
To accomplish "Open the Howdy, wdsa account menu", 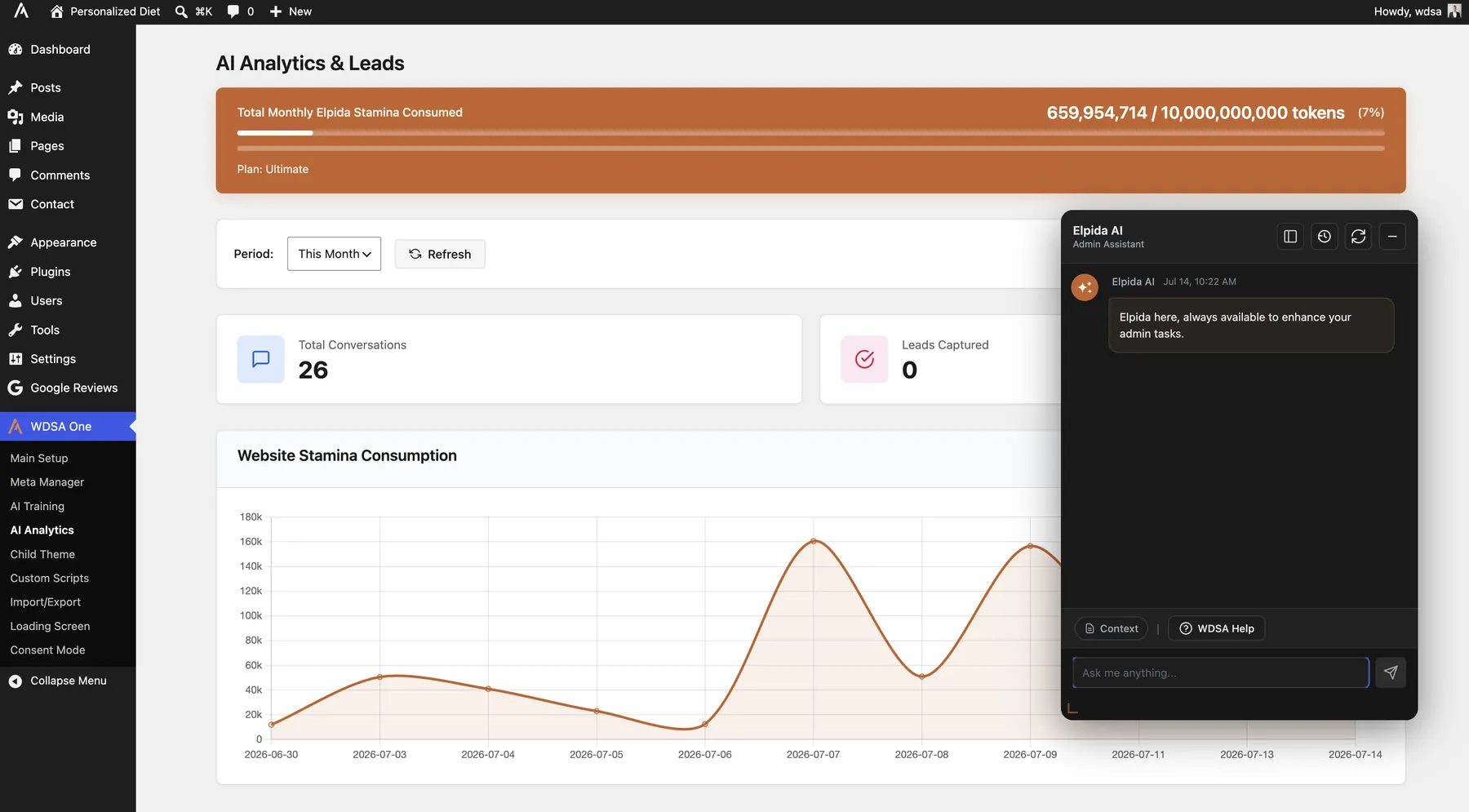I will [x=1417, y=11].
